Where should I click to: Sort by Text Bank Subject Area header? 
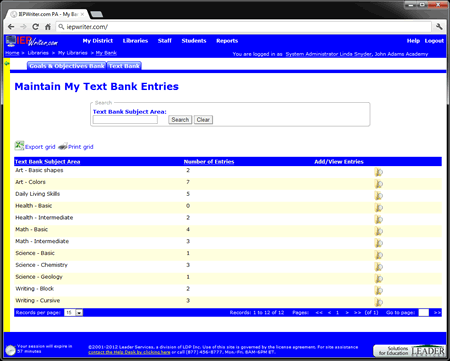(48, 162)
